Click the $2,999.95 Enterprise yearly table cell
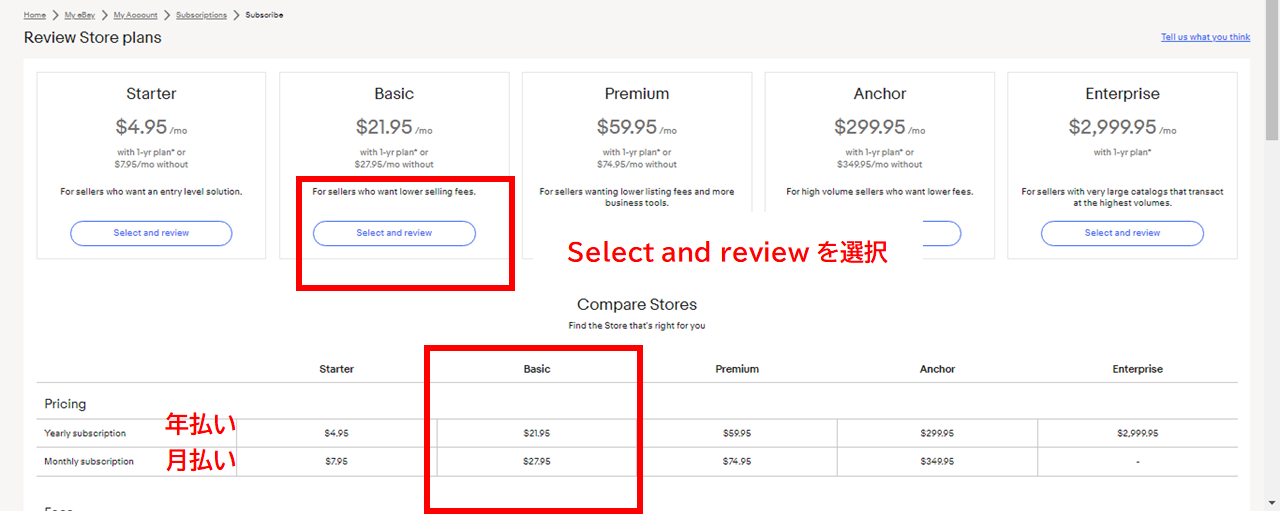Screen dimensions: 1280x514 point(1138,434)
